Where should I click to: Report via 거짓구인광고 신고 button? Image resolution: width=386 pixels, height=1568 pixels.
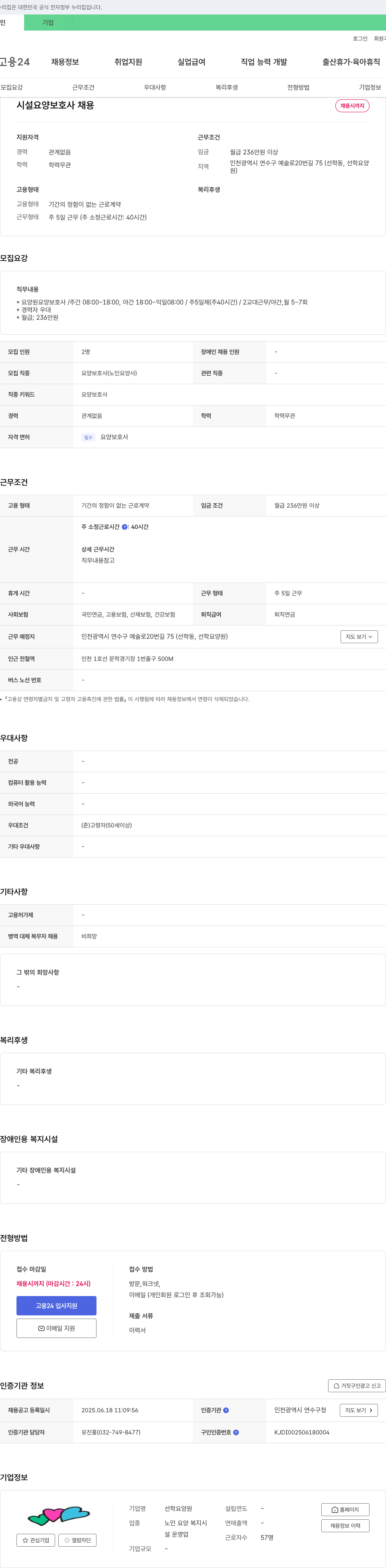pyautogui.click(x=357, y=1386)
